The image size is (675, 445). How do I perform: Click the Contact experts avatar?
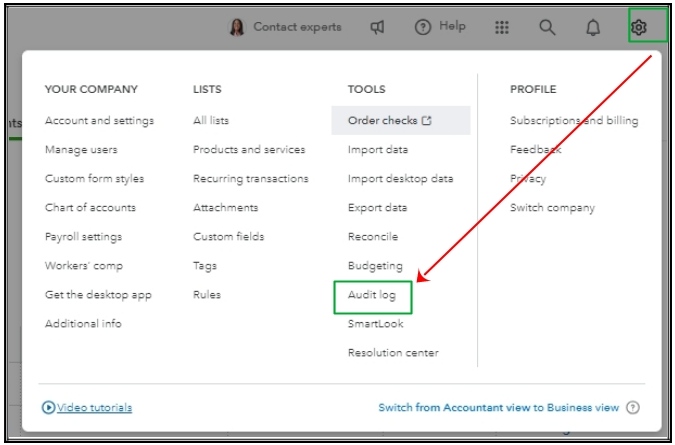[238, 27]
